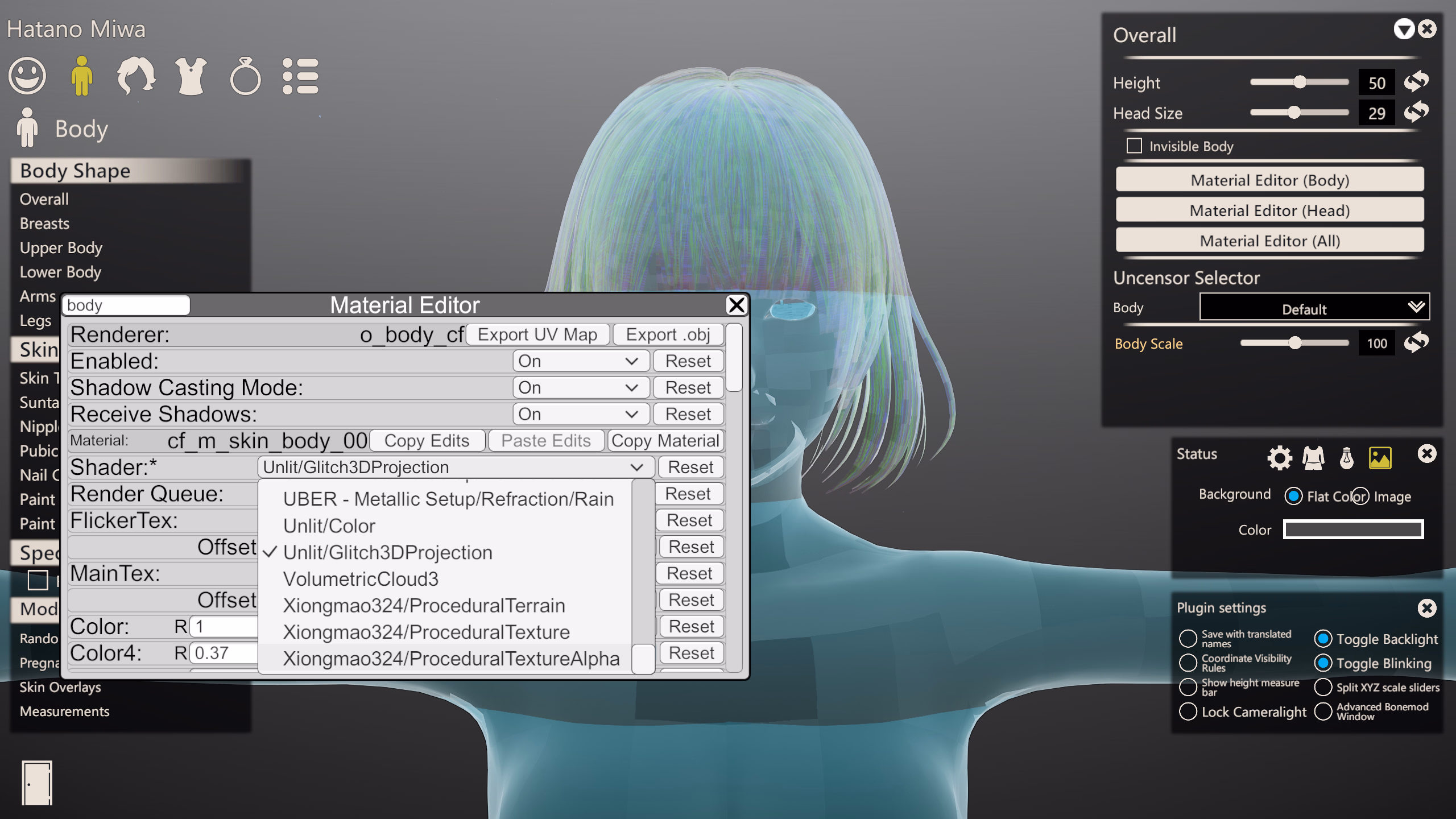This screenshot has height=819, width=1456.
Task: Choose Xiongmao324/ProceduralTerrain shader from list
Action: coord(424,606)
